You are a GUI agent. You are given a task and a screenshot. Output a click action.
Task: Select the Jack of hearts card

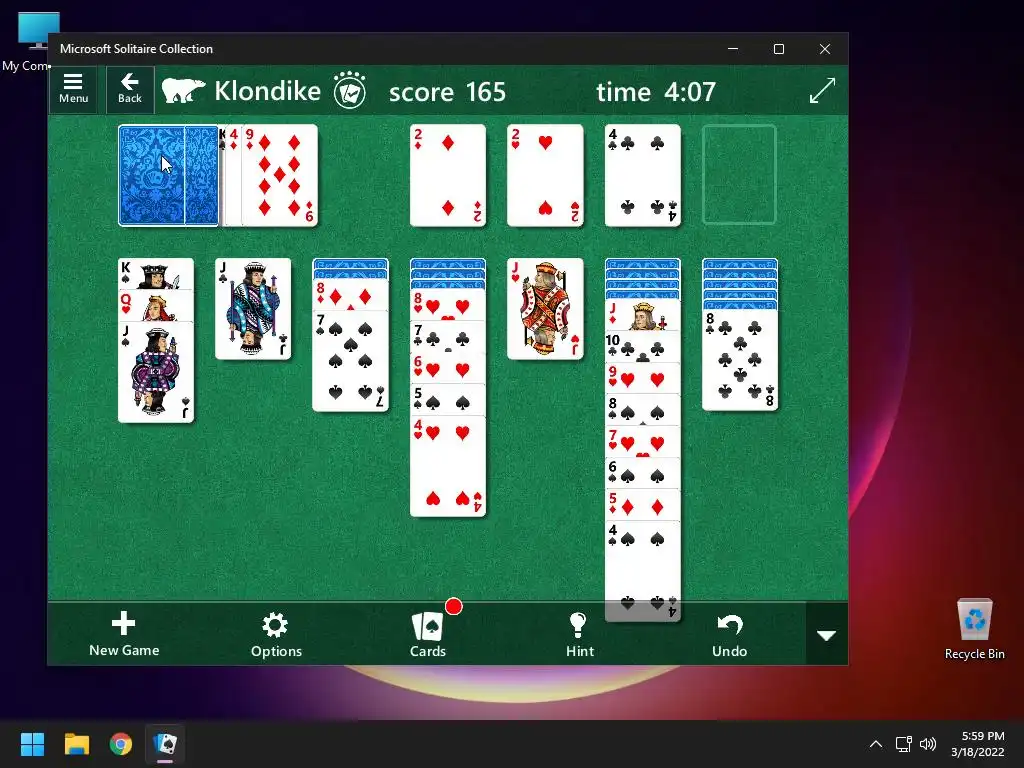[545, 309]
